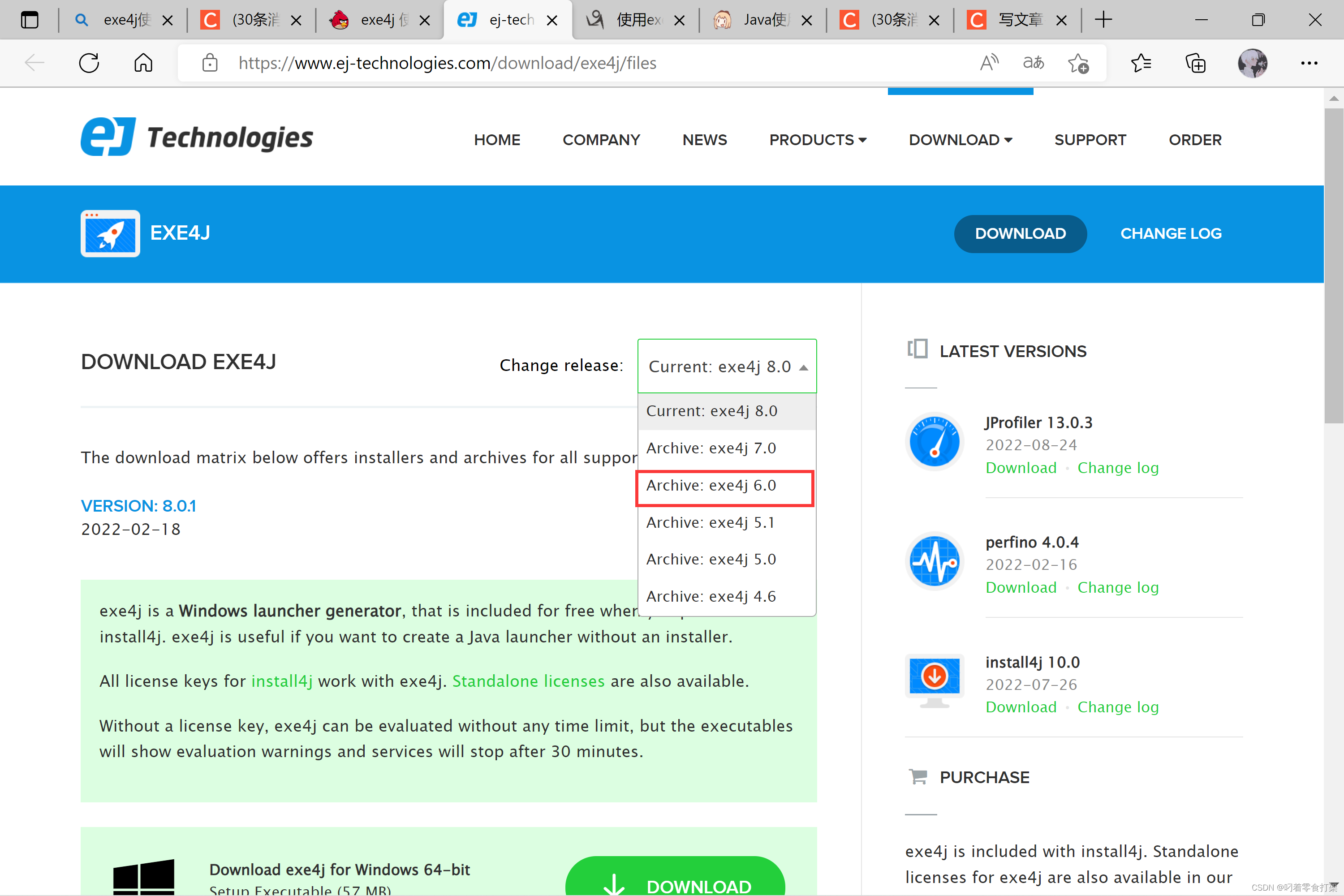Click the perfino pulse icon
Viewport: 1344px width, 896px height.
pos(935,561)
